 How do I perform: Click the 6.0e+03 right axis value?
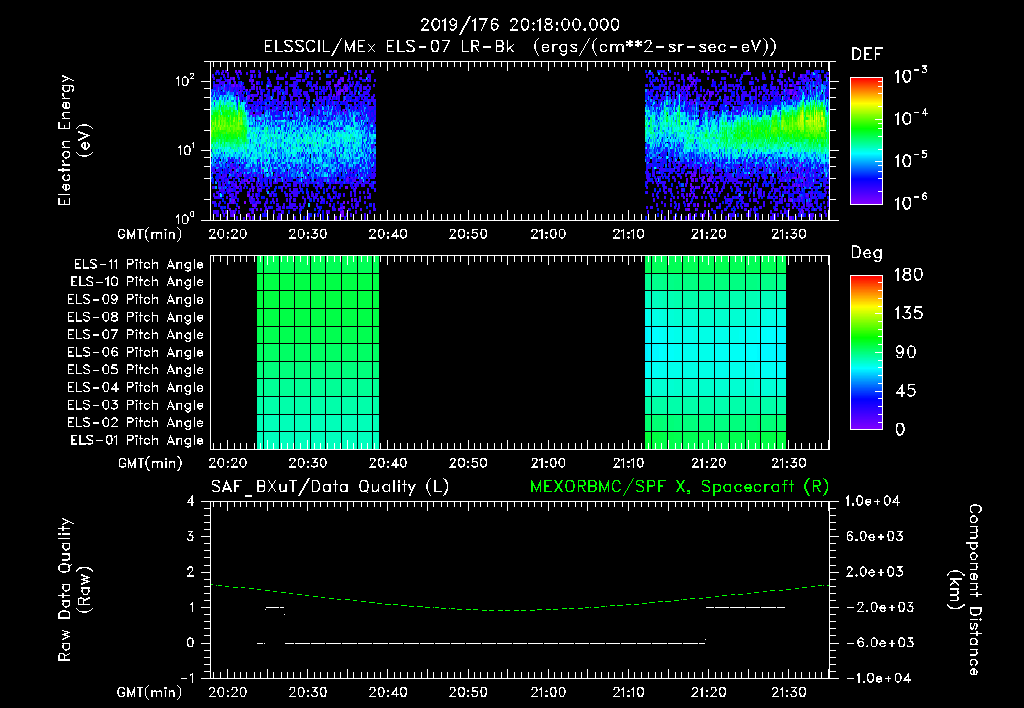(x=875, y=536)
